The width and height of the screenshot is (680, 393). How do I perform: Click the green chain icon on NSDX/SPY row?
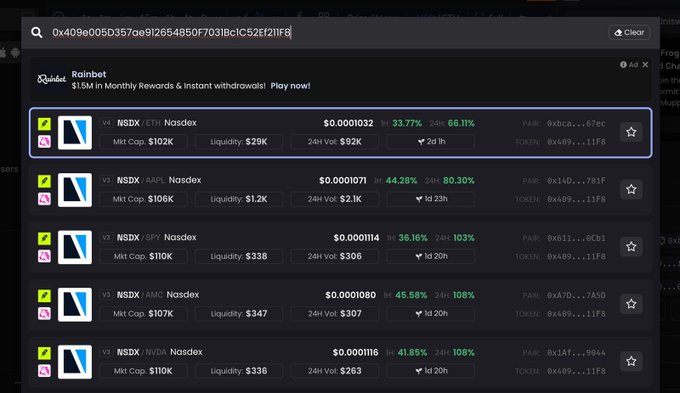pos(44,239)
